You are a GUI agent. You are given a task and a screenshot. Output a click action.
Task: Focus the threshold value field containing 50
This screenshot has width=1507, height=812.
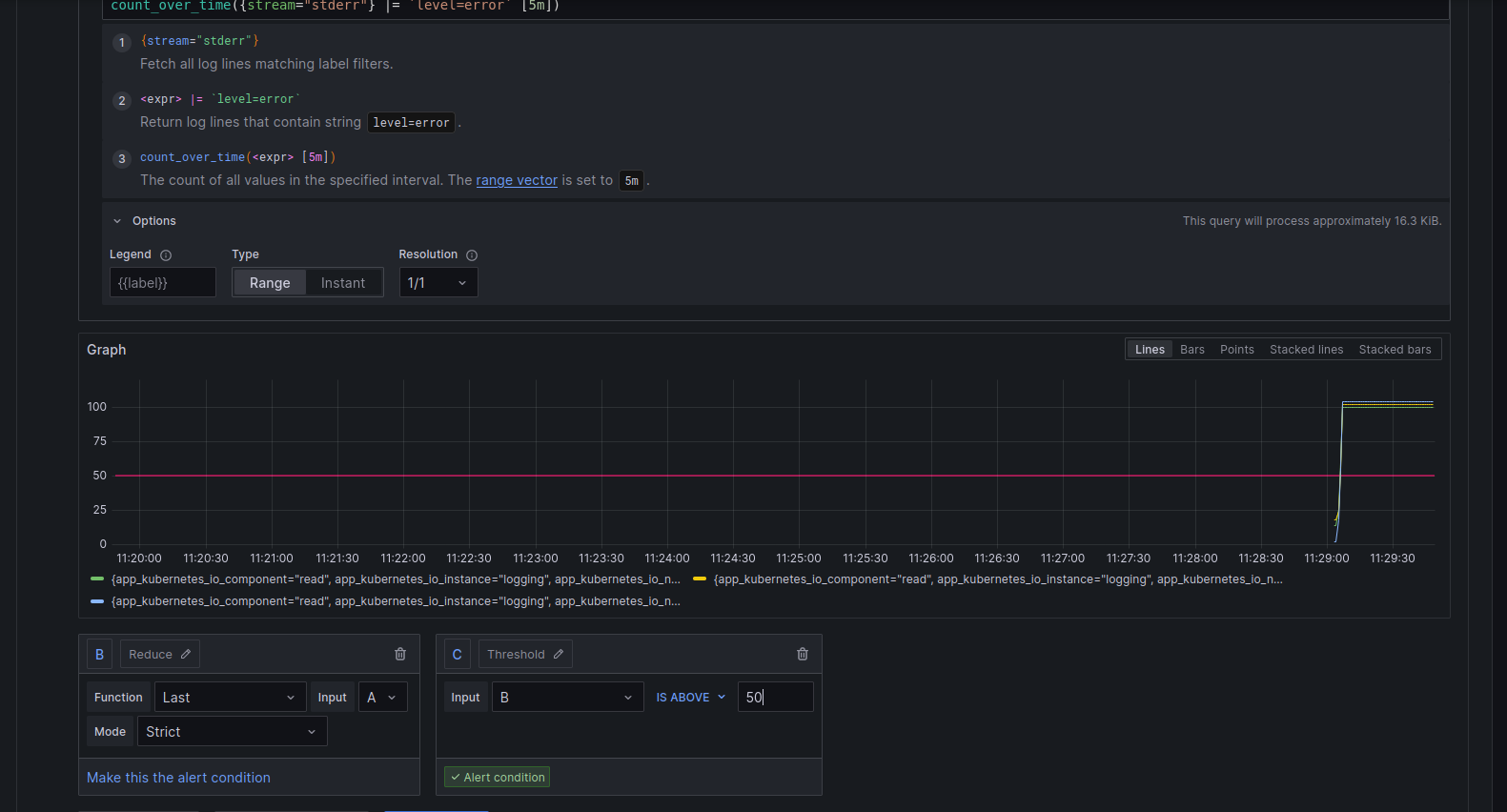point(776,698)
